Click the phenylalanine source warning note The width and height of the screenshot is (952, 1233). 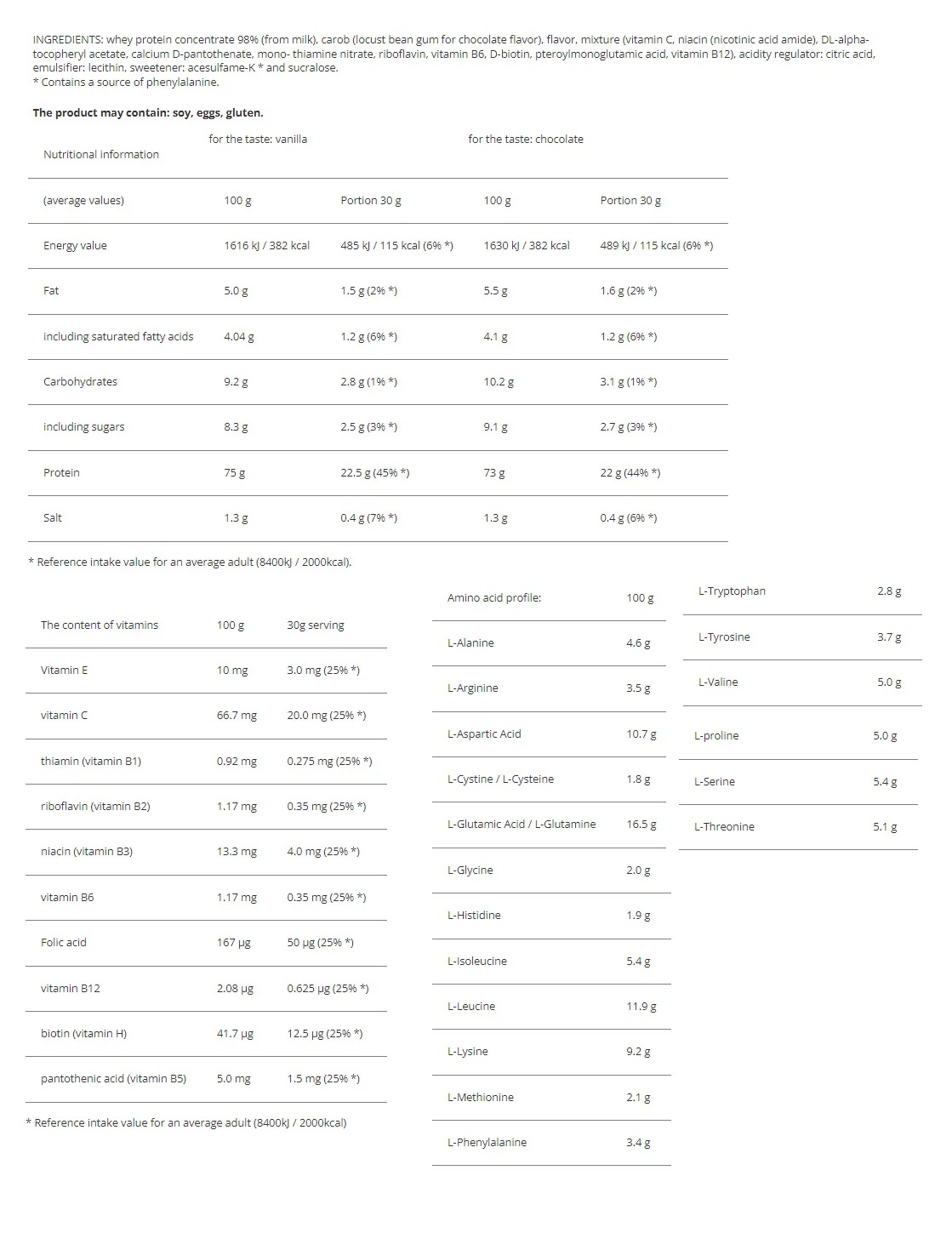126,83
